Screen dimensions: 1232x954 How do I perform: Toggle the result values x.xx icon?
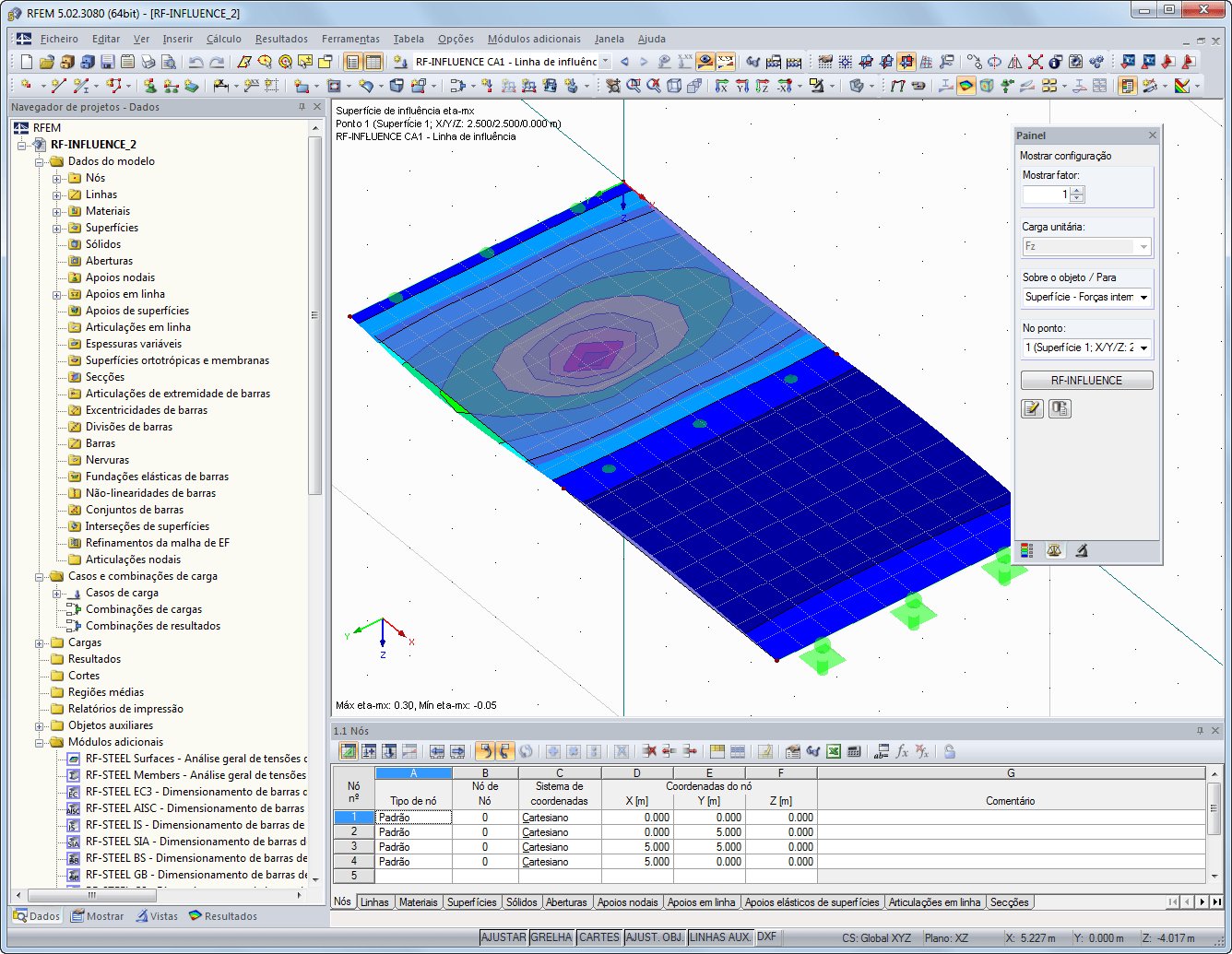[x=726, y=62]
